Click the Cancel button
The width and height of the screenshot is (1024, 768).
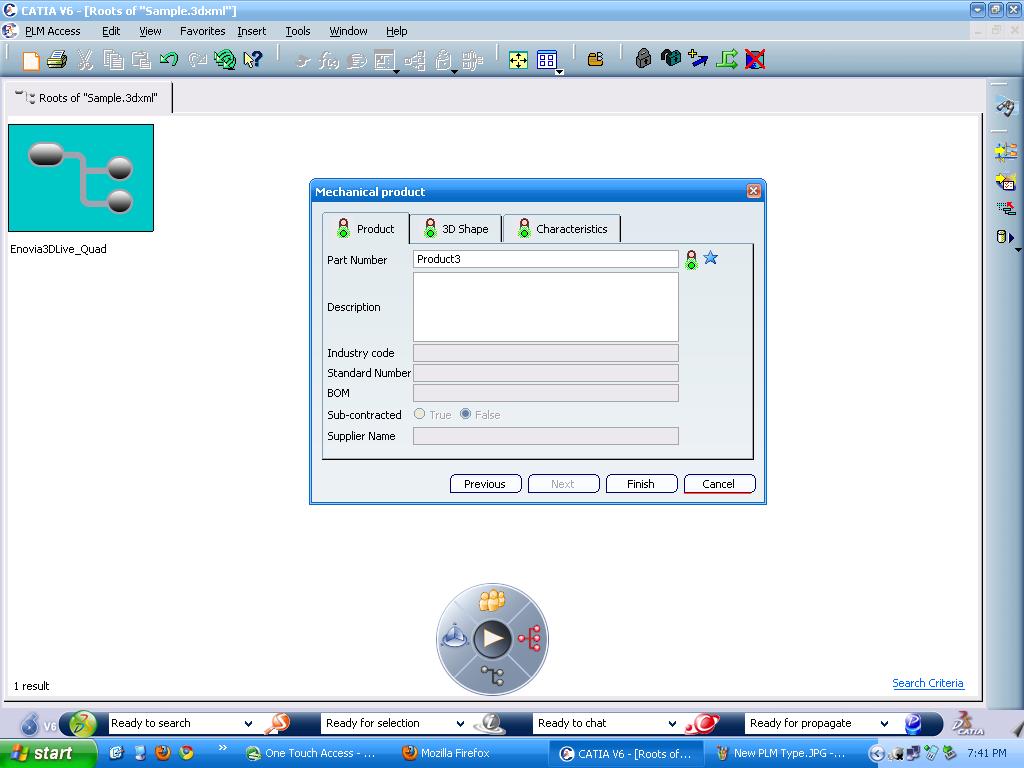click(x=719, y=484)
